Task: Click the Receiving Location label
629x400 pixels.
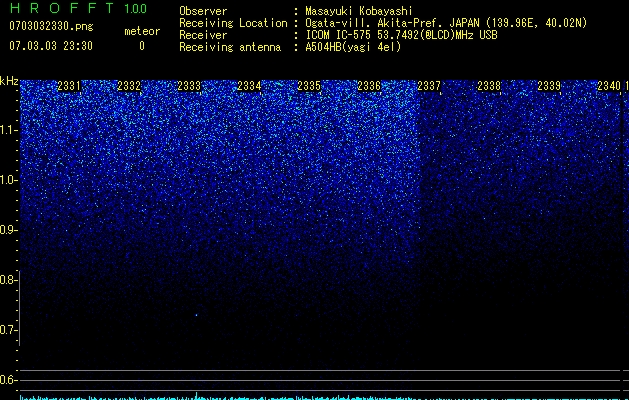Action: (x=233, y=23)
